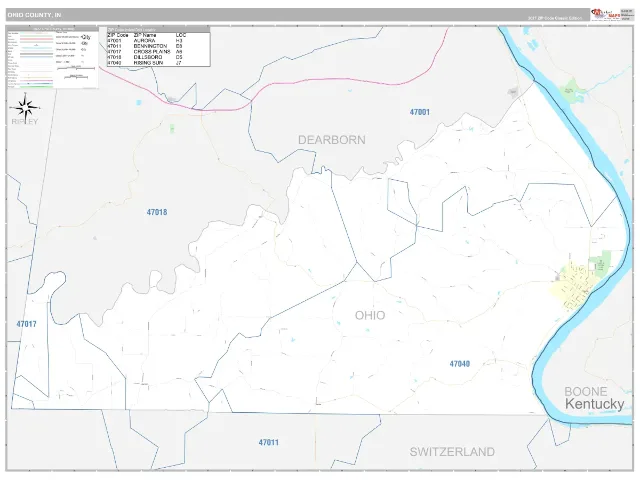Click the 47001 ZIP code map label
This screenshot has width=640, height=480.
pos(420,112)
